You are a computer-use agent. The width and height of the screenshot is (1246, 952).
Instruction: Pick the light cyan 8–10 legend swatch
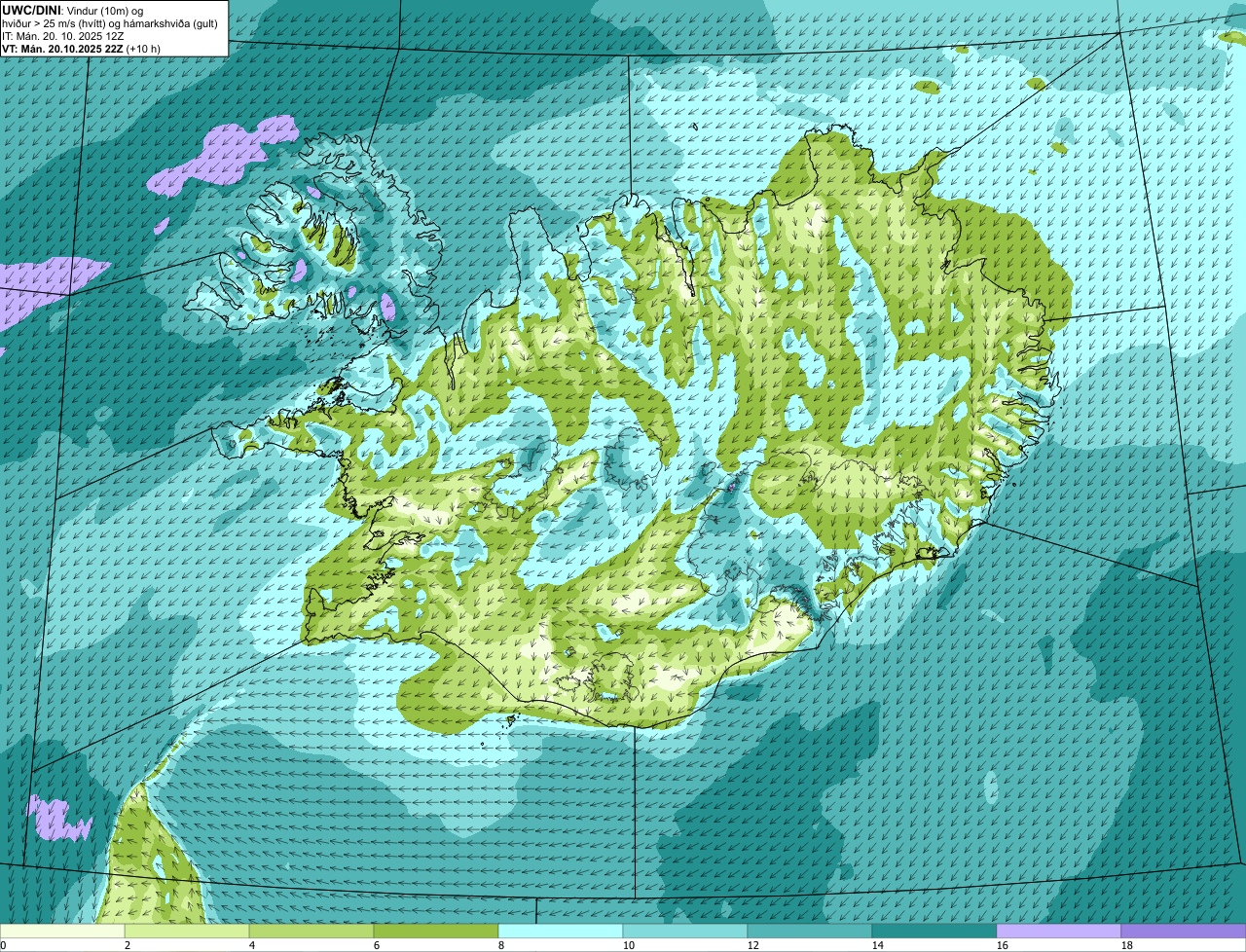click(561, 931)
